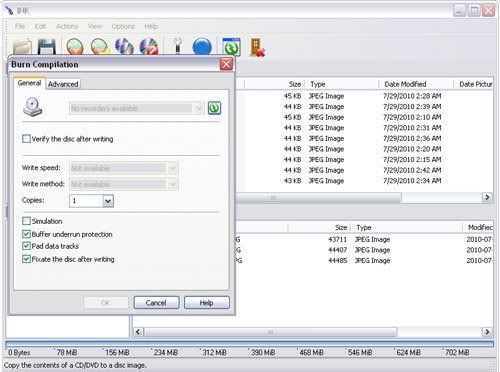This screenshot has width=500, height=372.
Task: Expand the Write method combo box
Action: tap(124, 184)
